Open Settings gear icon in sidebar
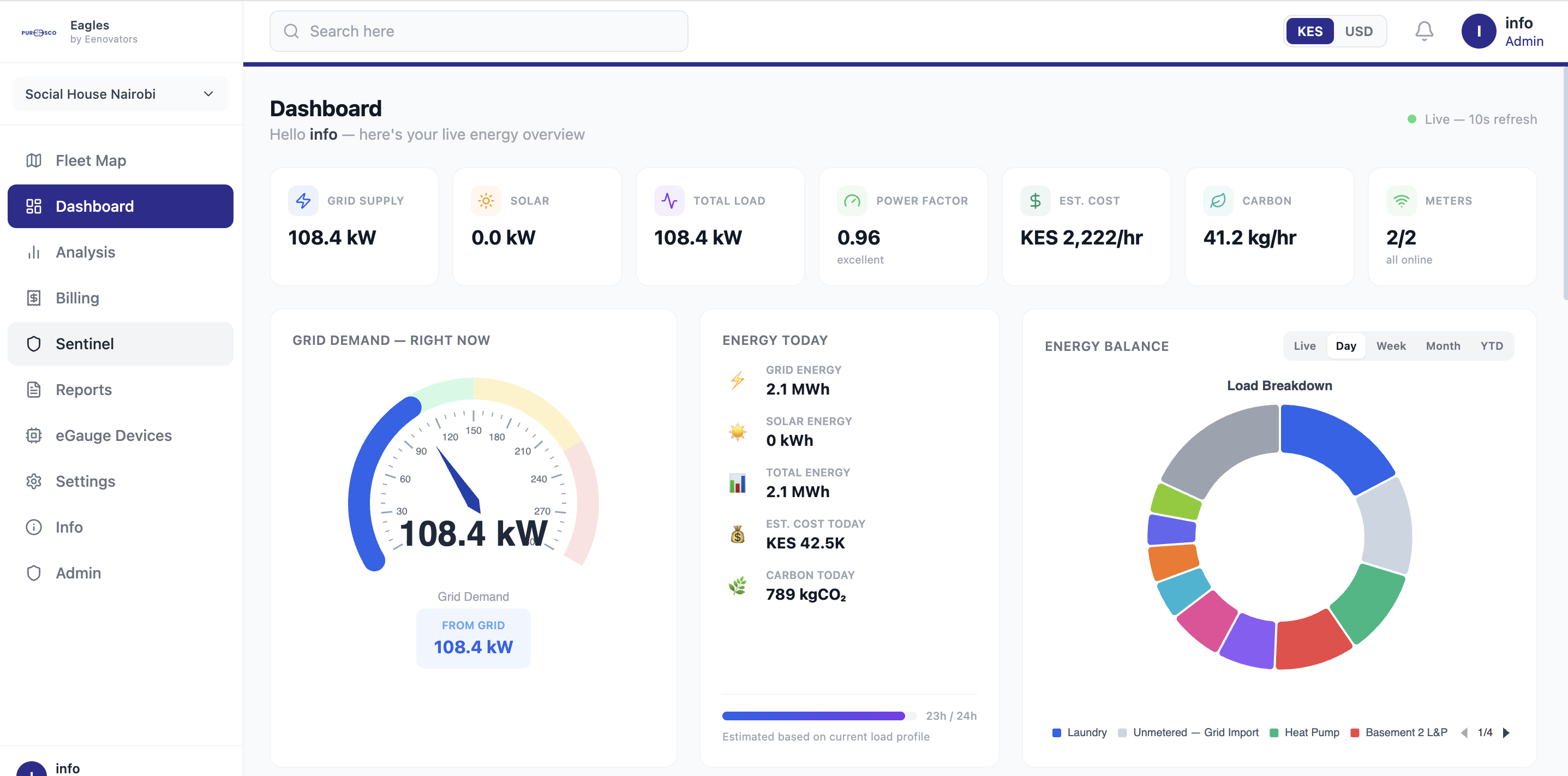The height and width of the screenshot is (776, 1568). (x=34, y=481)
